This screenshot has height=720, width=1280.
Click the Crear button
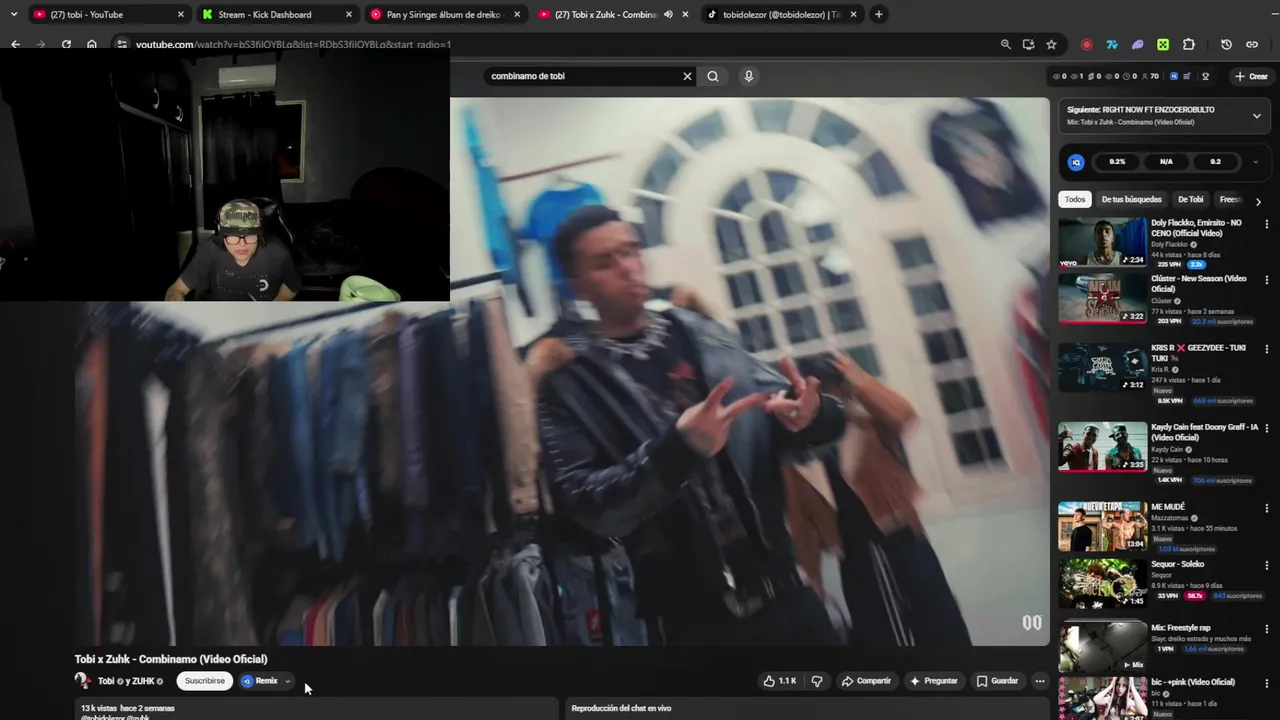1251,76
